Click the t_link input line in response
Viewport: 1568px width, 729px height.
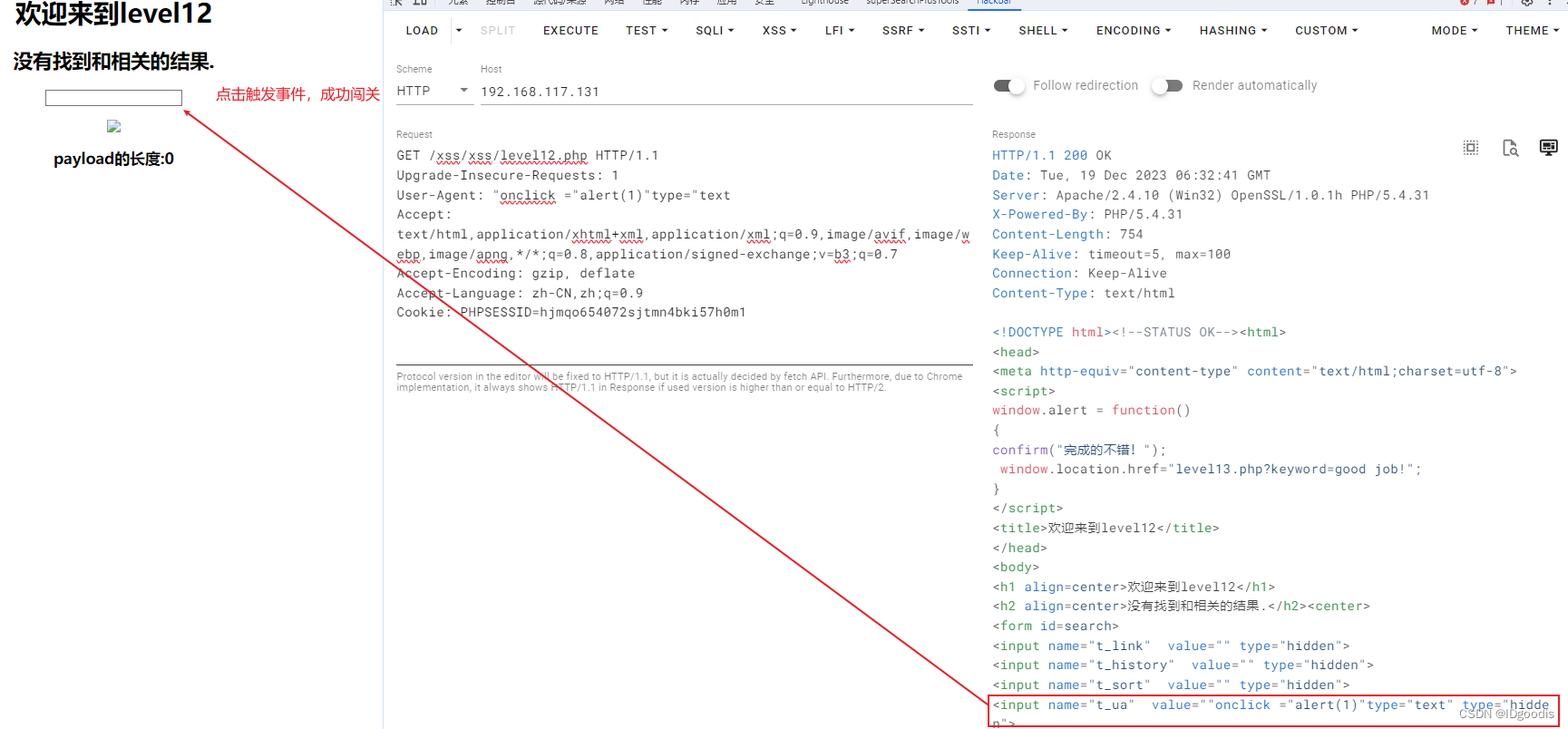(x=1171, y=646)
